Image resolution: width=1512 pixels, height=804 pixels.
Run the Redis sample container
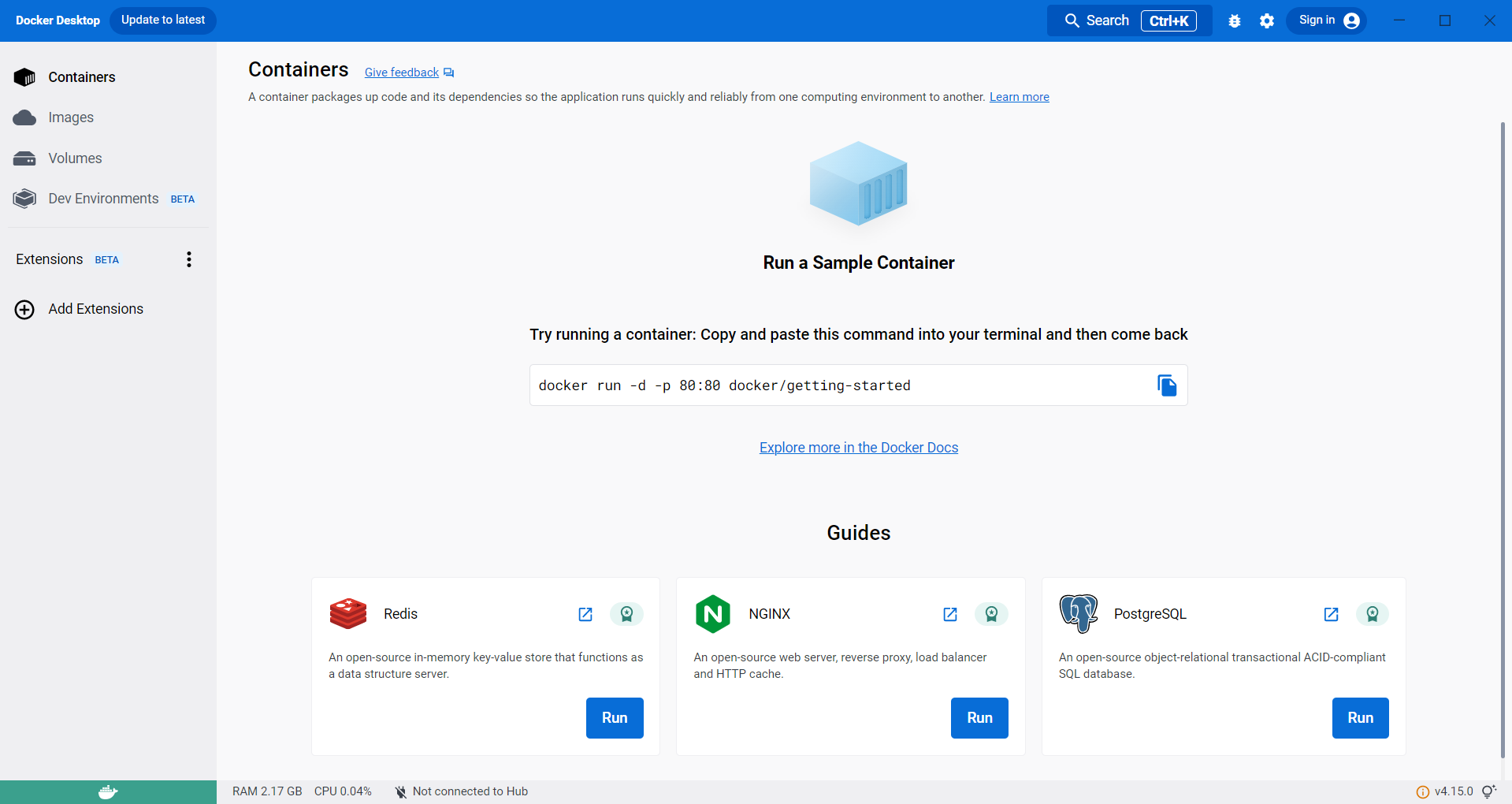tap(614, 717)
